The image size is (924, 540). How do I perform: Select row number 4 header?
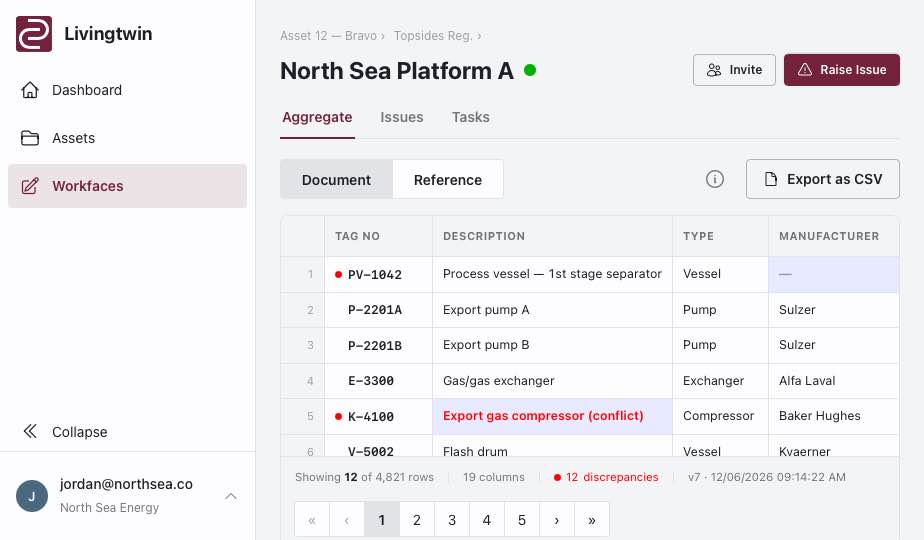pos(303,381)
